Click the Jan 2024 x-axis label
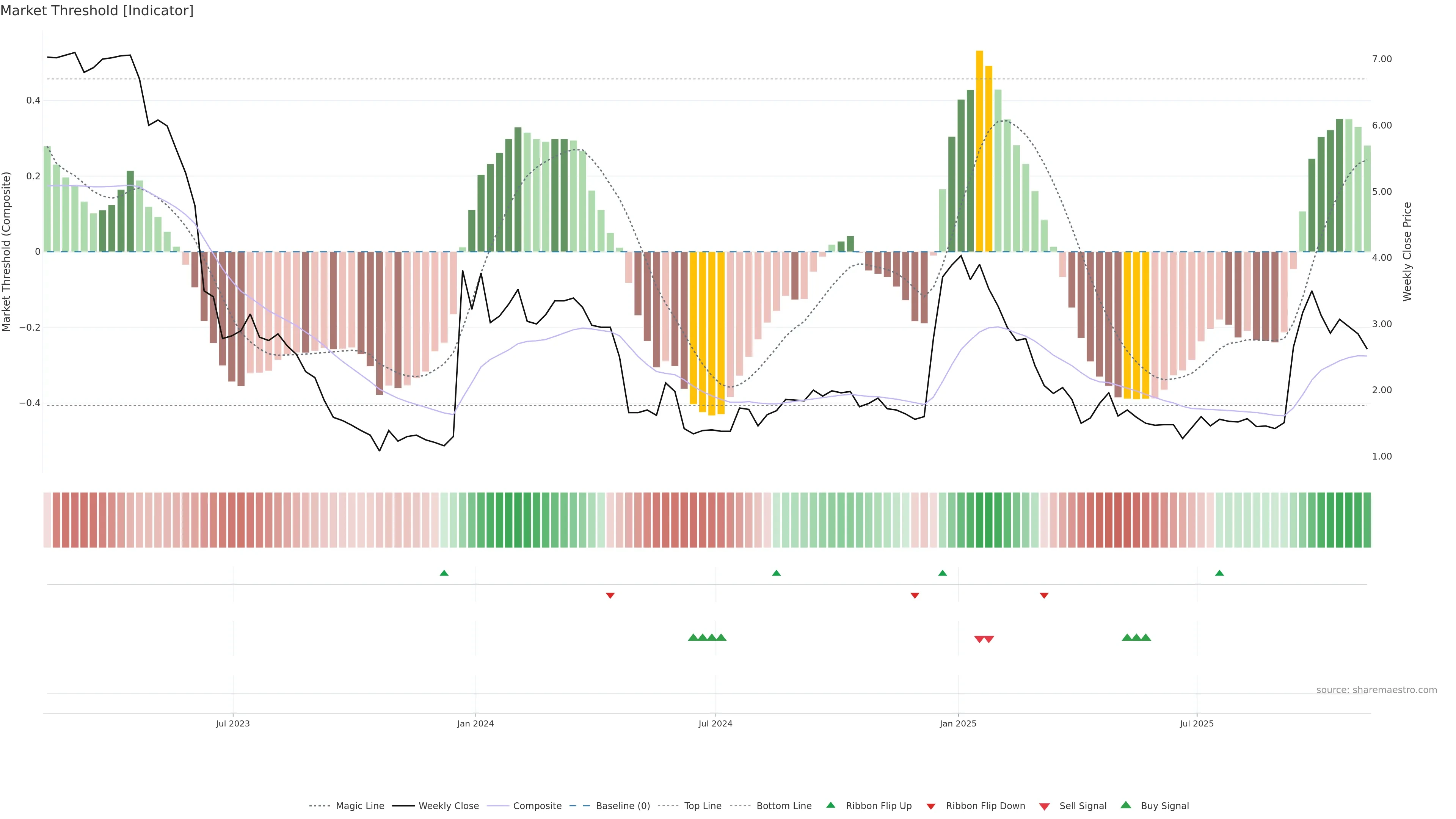Image resolution: width=1456 pixels, height=819 pixels. click(475, 723)
